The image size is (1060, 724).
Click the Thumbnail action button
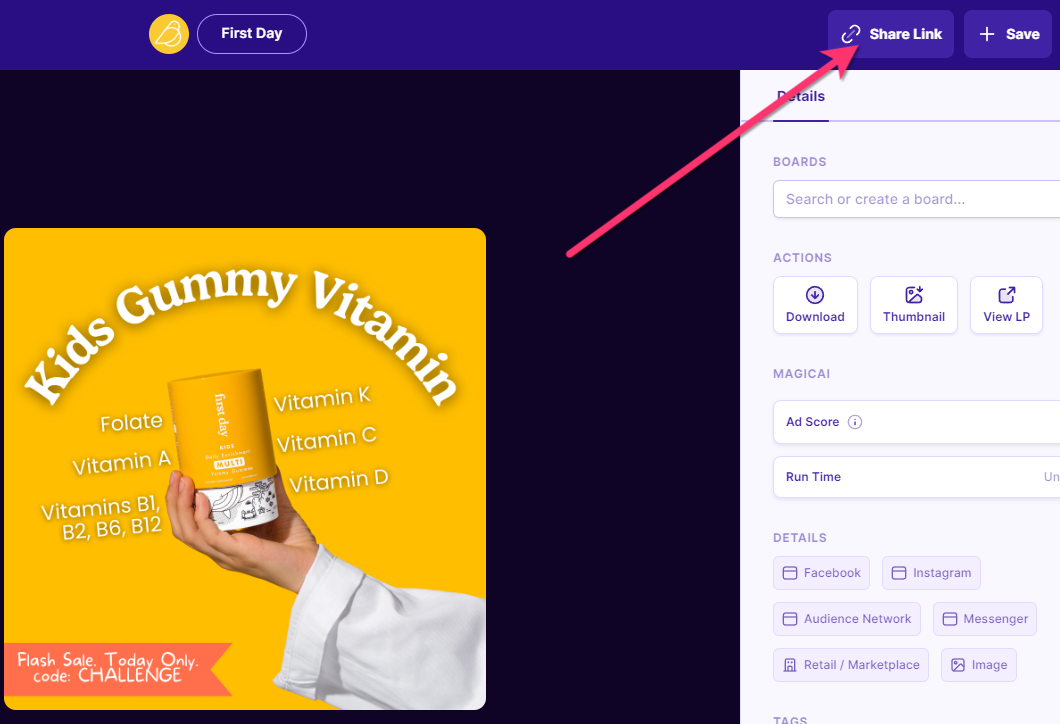click(913, 305)
